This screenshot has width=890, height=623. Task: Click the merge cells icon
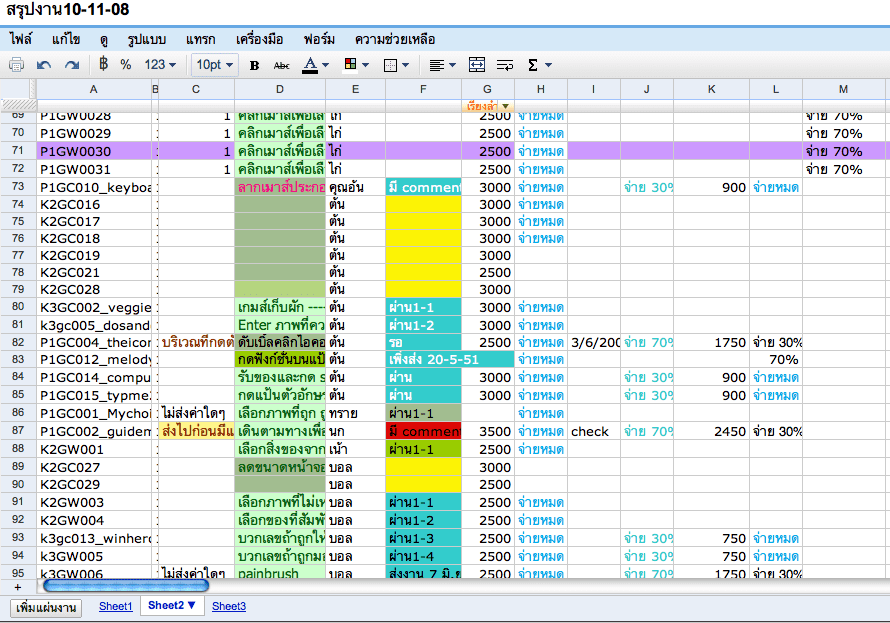click(477, 65)
